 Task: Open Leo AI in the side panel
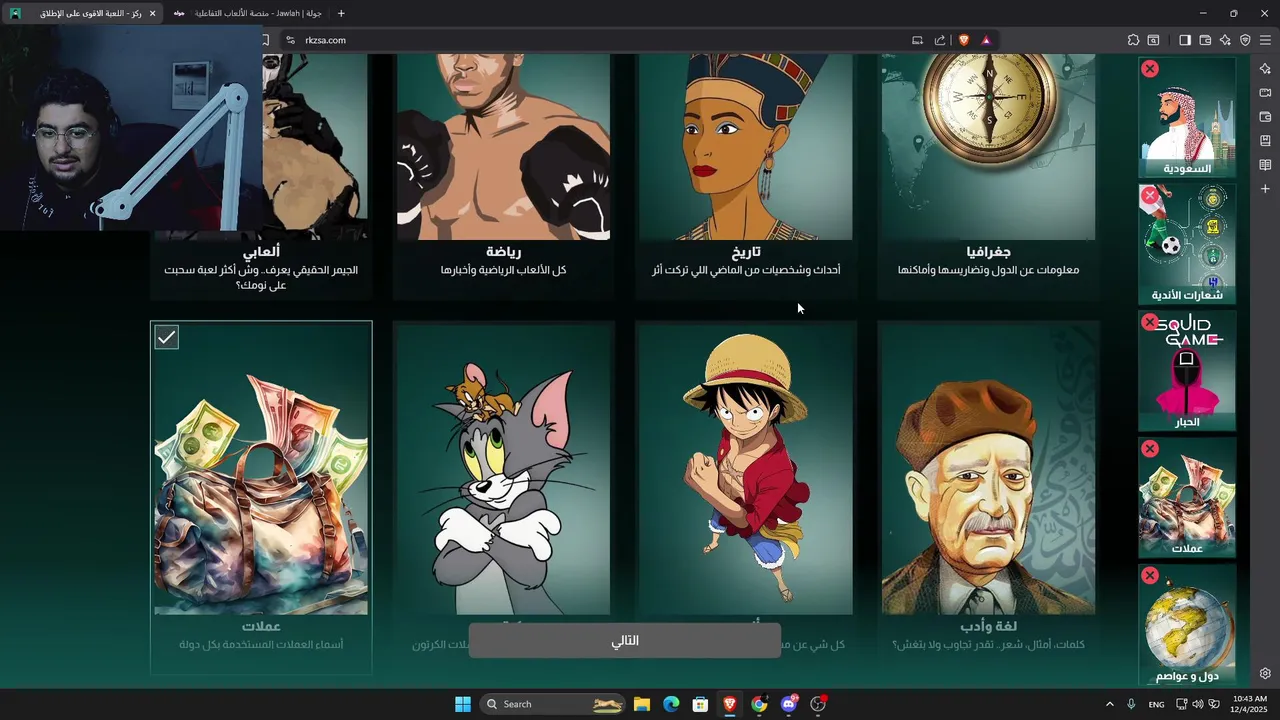tap(1265, 68)
